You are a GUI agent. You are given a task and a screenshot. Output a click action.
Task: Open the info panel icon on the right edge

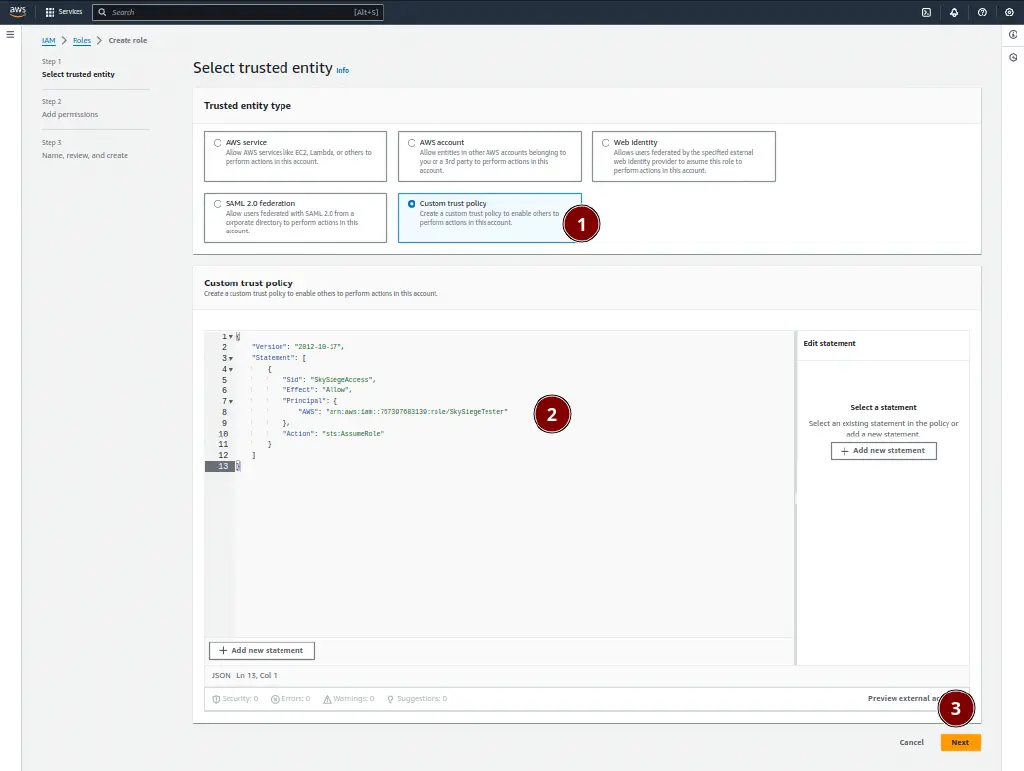[1013, 35]
